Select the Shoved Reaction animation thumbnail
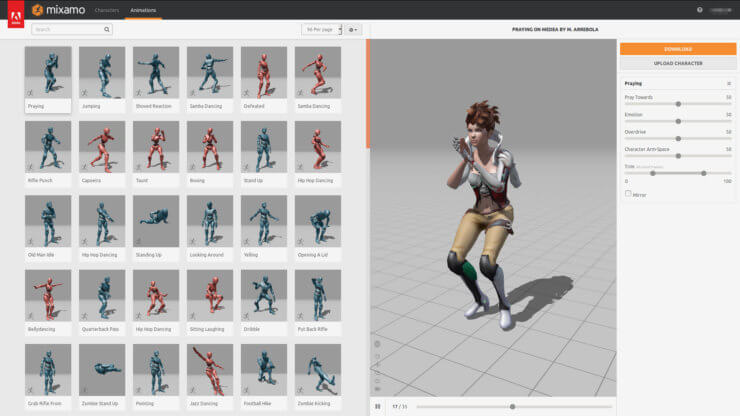The image size is (740, 416). [156, 72]
